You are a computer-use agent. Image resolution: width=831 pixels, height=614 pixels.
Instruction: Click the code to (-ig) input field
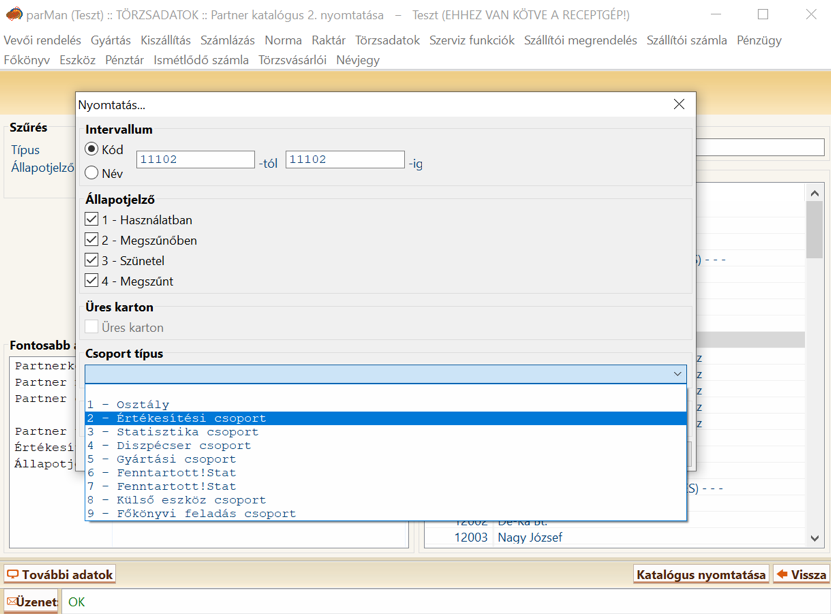[x=344, y=159]
